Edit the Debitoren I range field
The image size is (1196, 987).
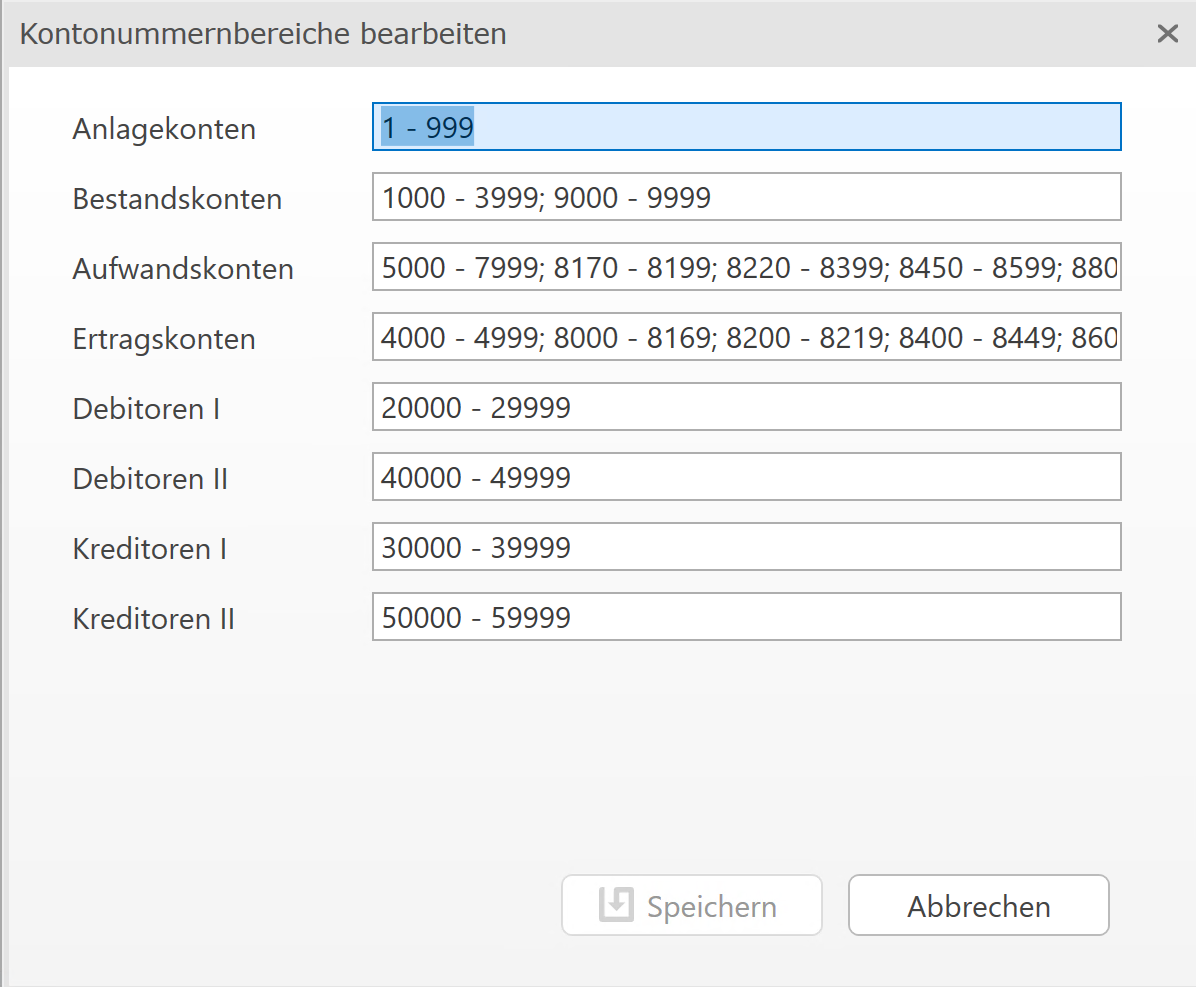pos(746,407)
